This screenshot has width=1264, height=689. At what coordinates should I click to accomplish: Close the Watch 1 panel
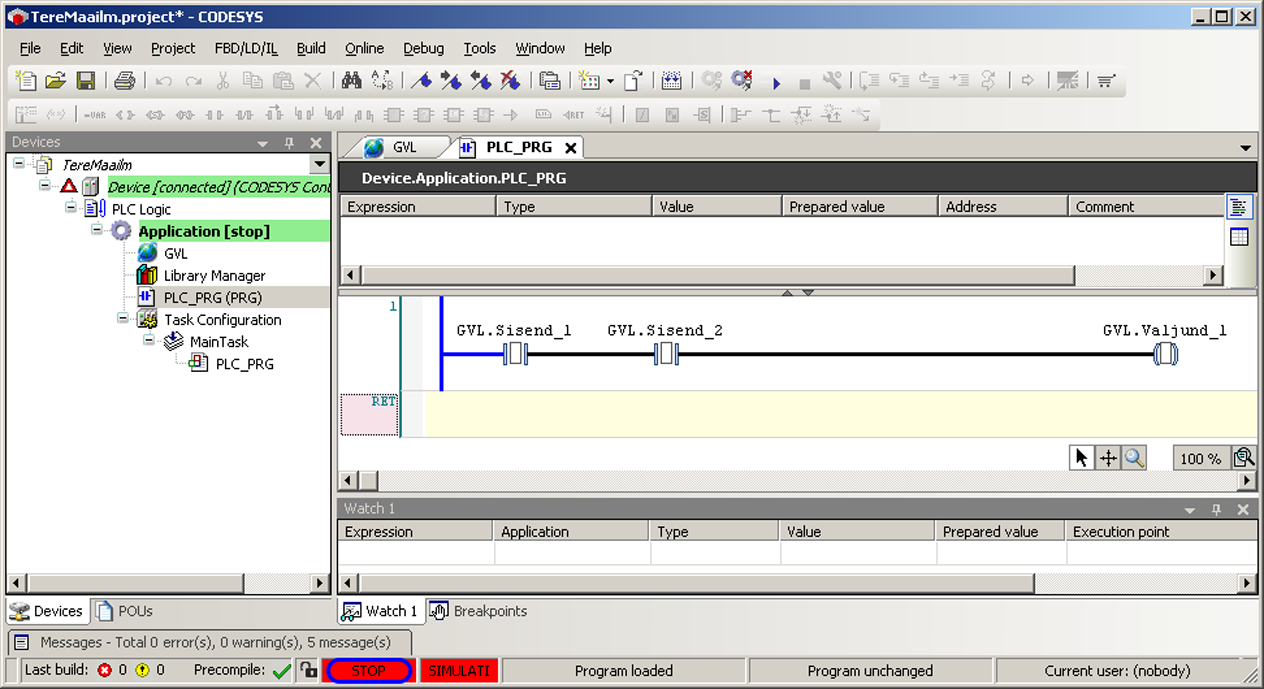pyautogui.click(x=1243, y=509)
